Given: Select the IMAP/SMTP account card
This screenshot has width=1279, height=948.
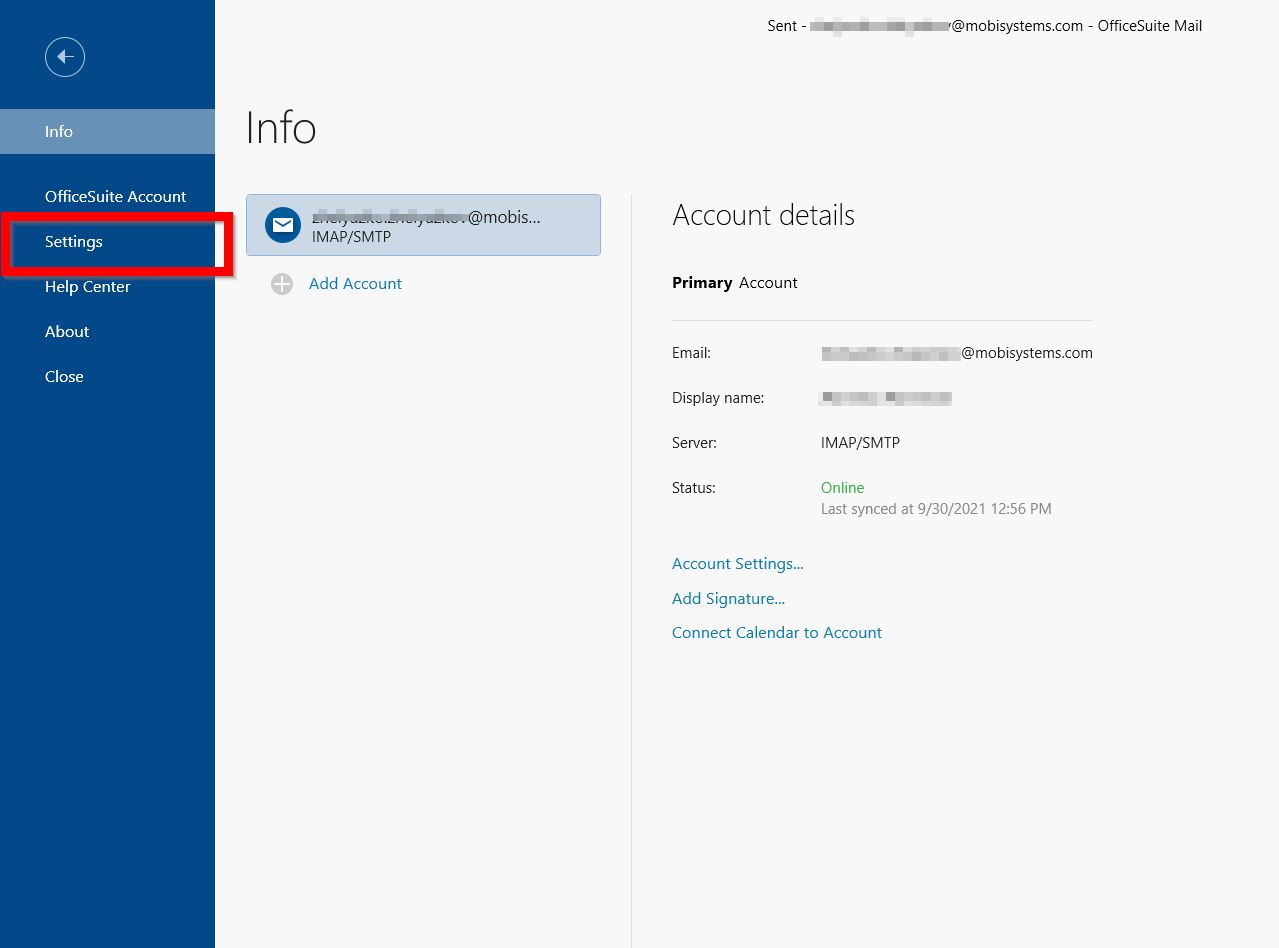Looking at the screenshot, I should [423, 225].
